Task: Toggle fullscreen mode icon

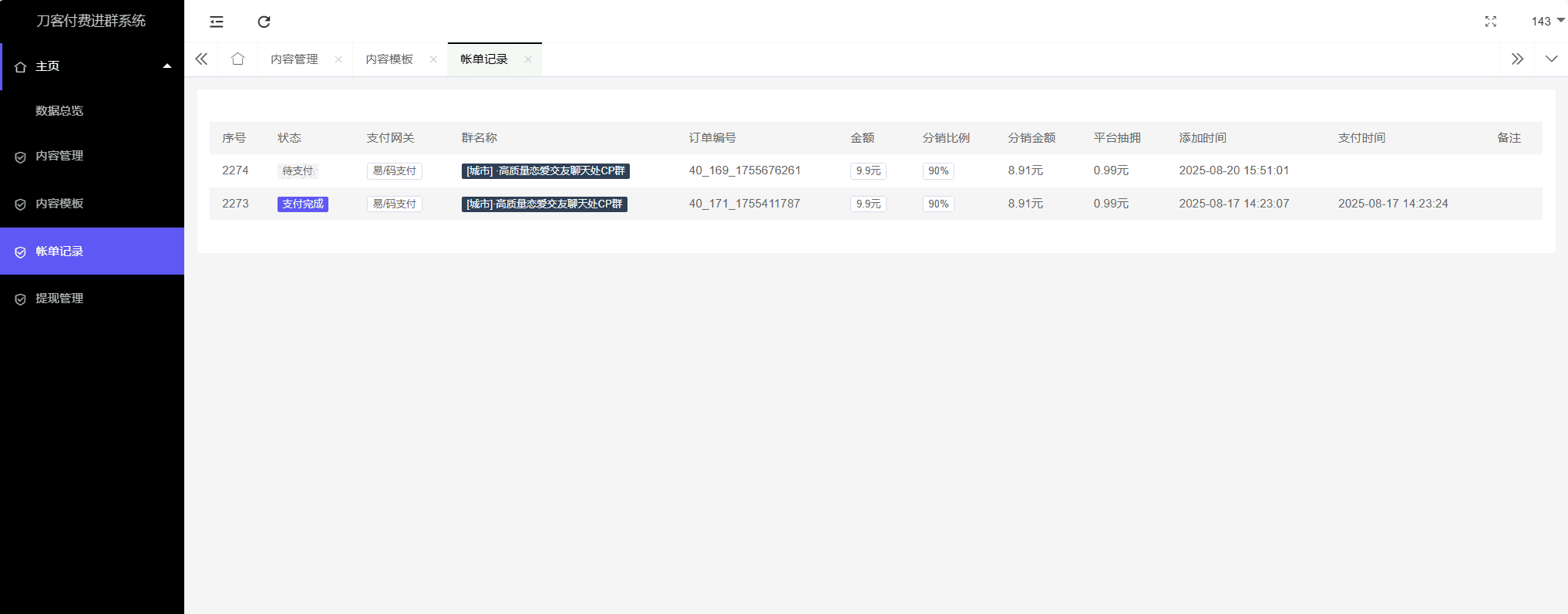Action: click(x=1491, y=22)
